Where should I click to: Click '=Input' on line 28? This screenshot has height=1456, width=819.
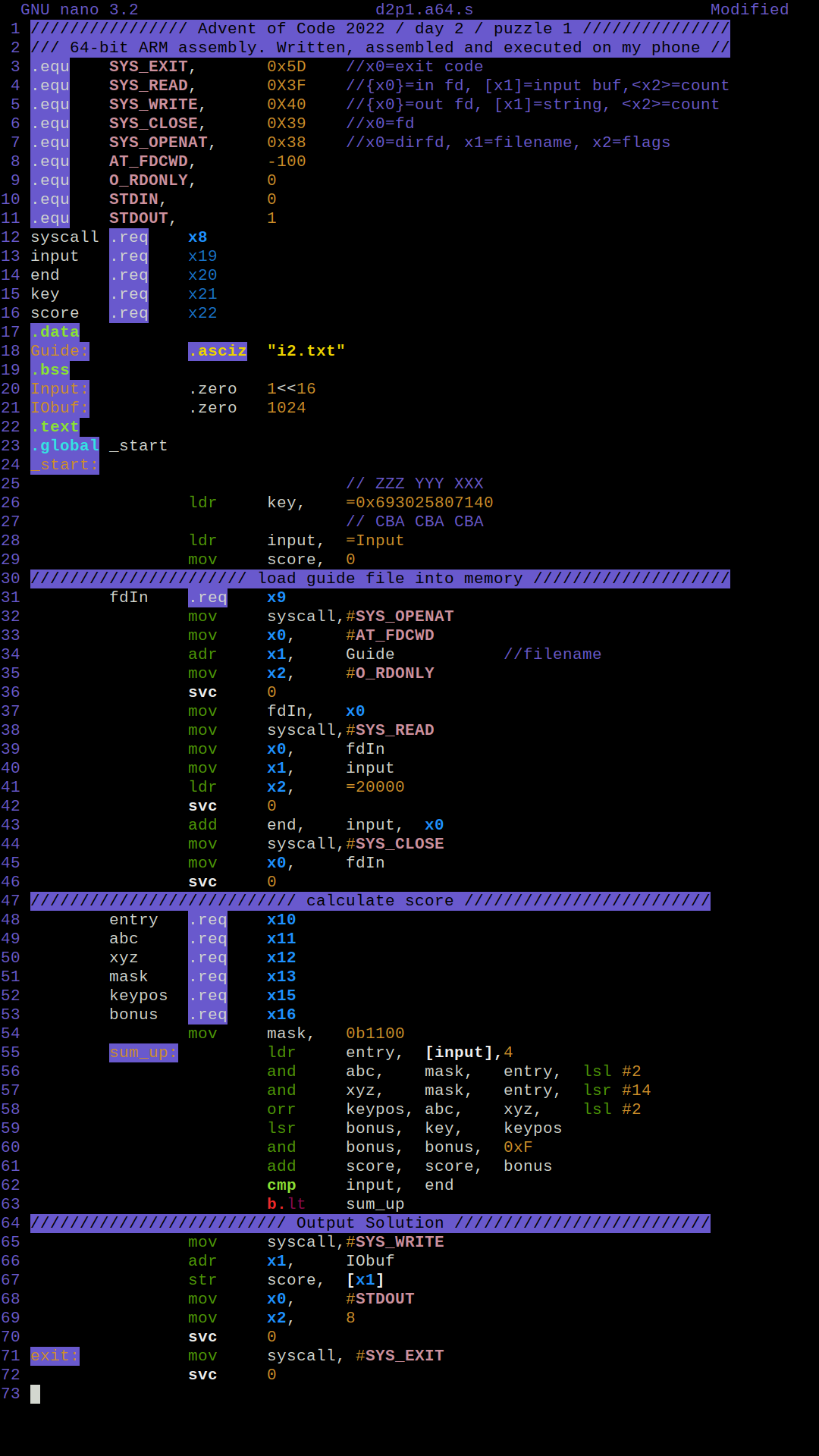tap(375, 541)
